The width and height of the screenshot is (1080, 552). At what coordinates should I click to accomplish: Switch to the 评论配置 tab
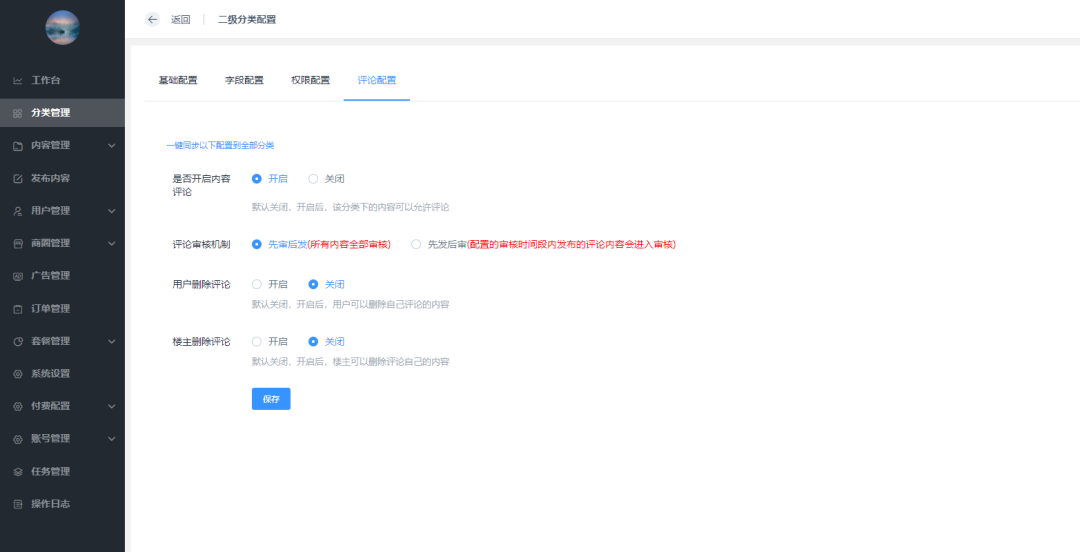tap(377, 80)
